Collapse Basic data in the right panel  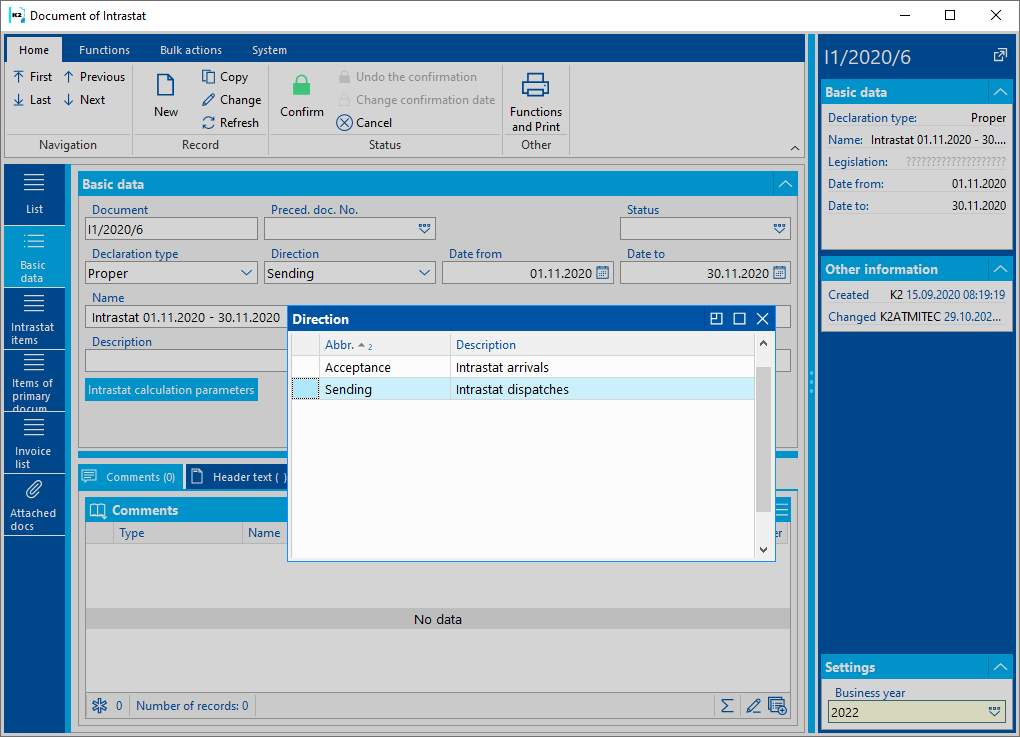coord(1000,92)
